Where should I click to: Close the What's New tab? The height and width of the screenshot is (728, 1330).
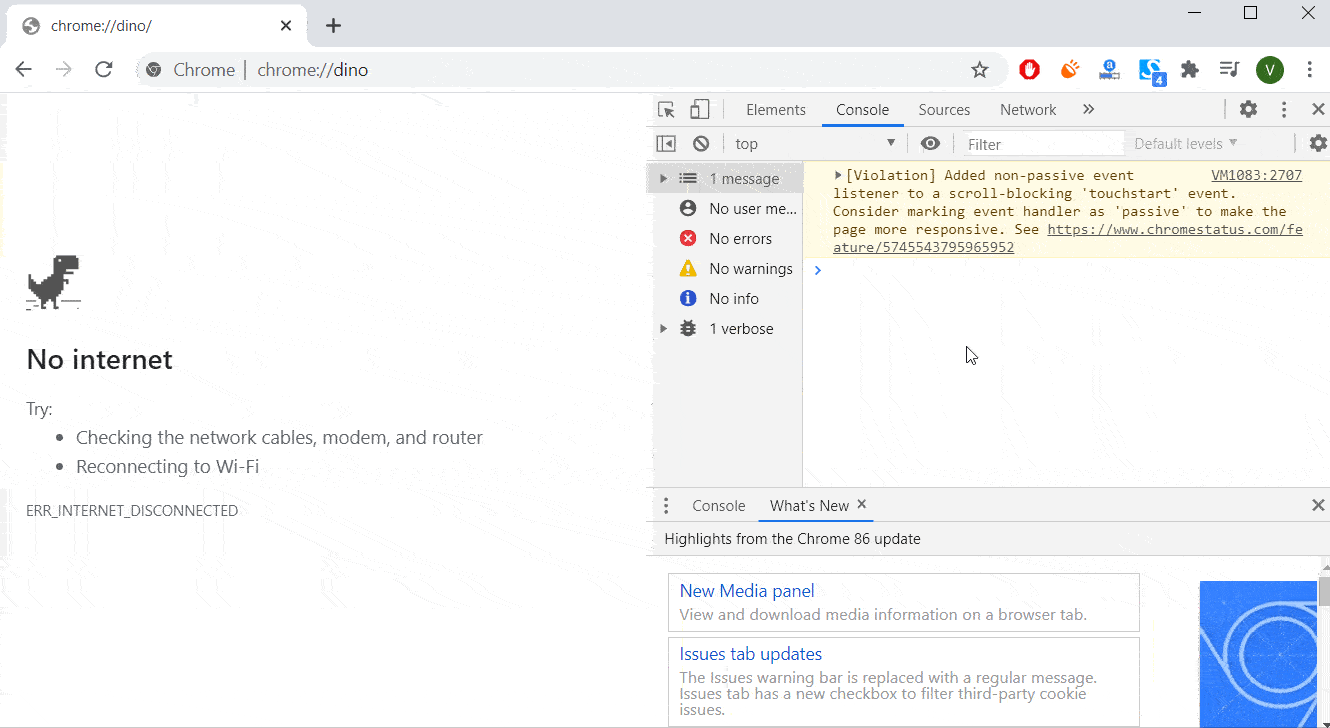862,505
